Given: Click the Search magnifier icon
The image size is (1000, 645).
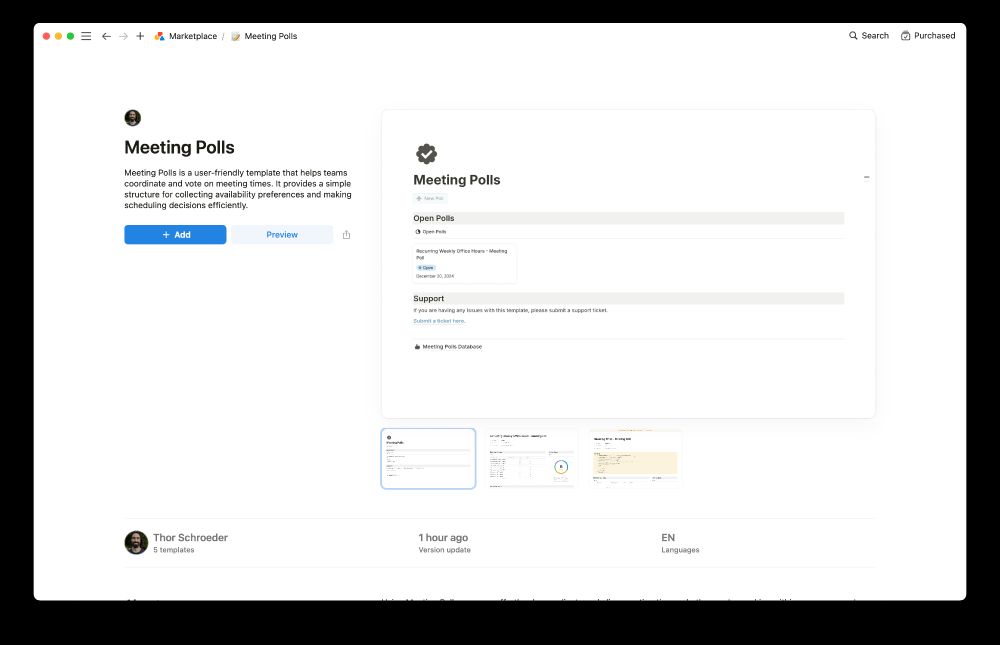Looking at the screenshot, I should tap(853, 36).
